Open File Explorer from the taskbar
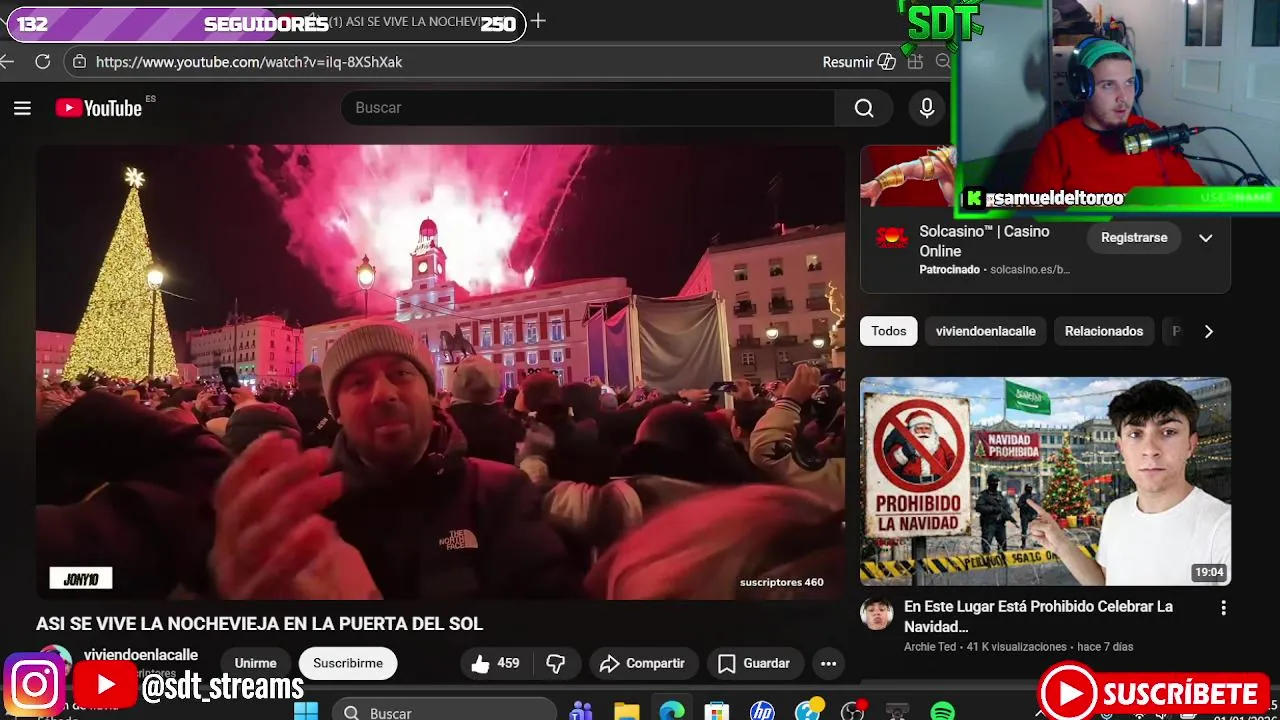 [x=627, y=712]
